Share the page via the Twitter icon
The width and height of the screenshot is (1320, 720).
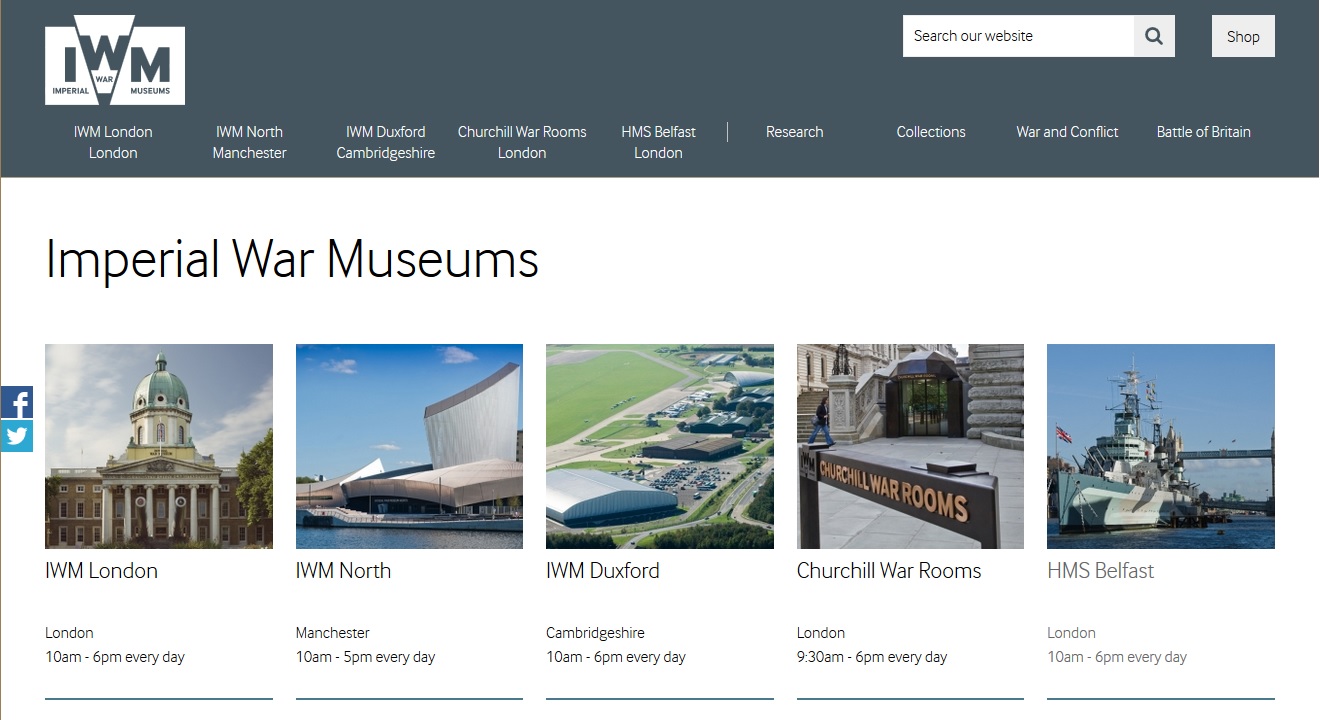click(17, 436)
